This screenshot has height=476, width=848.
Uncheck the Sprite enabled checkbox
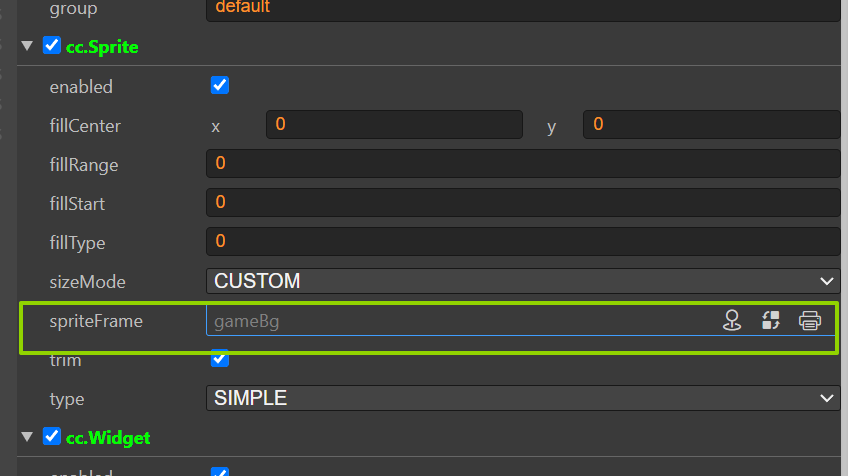point(220,85)
